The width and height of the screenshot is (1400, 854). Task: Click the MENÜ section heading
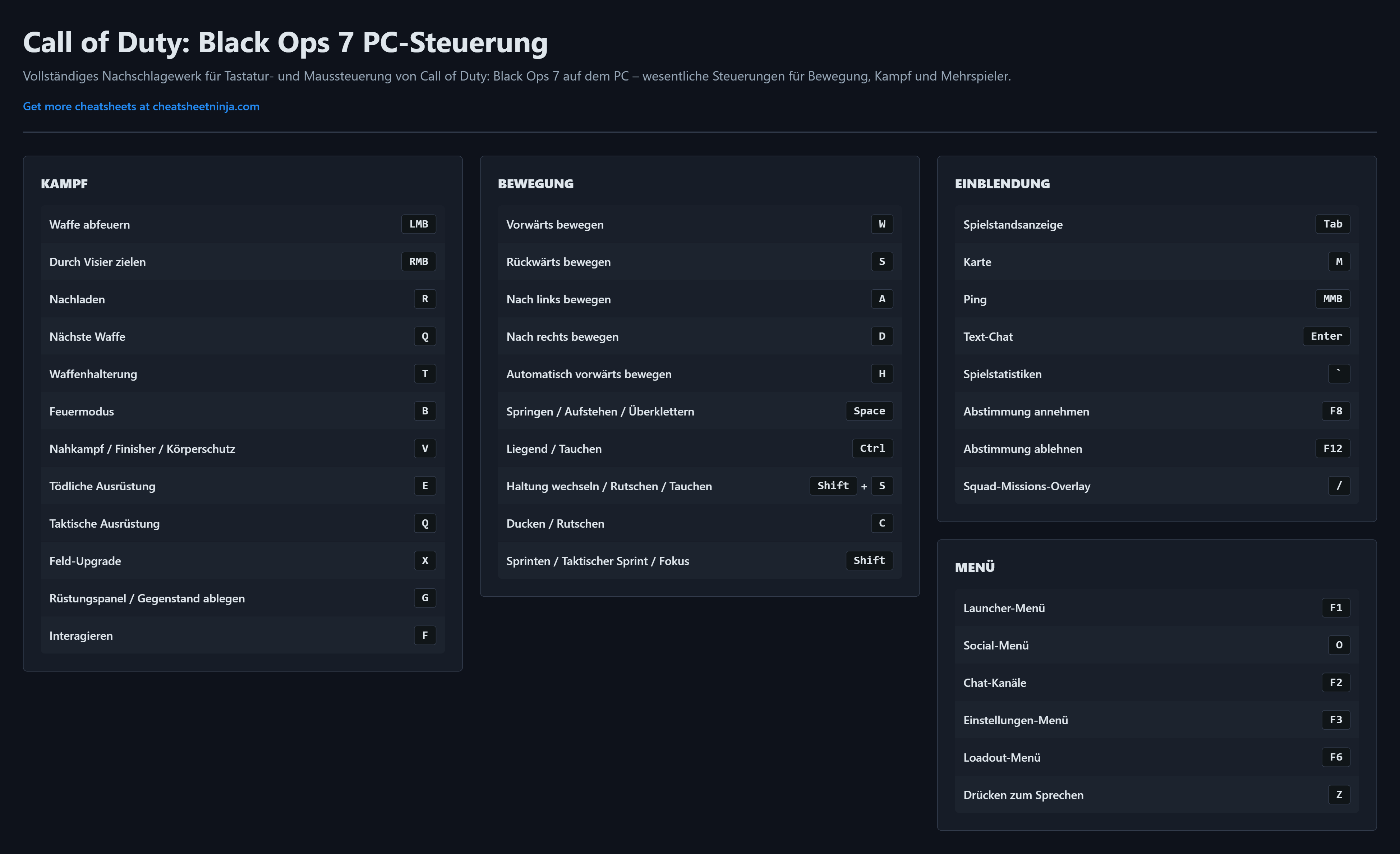click(x=975, y=567)
